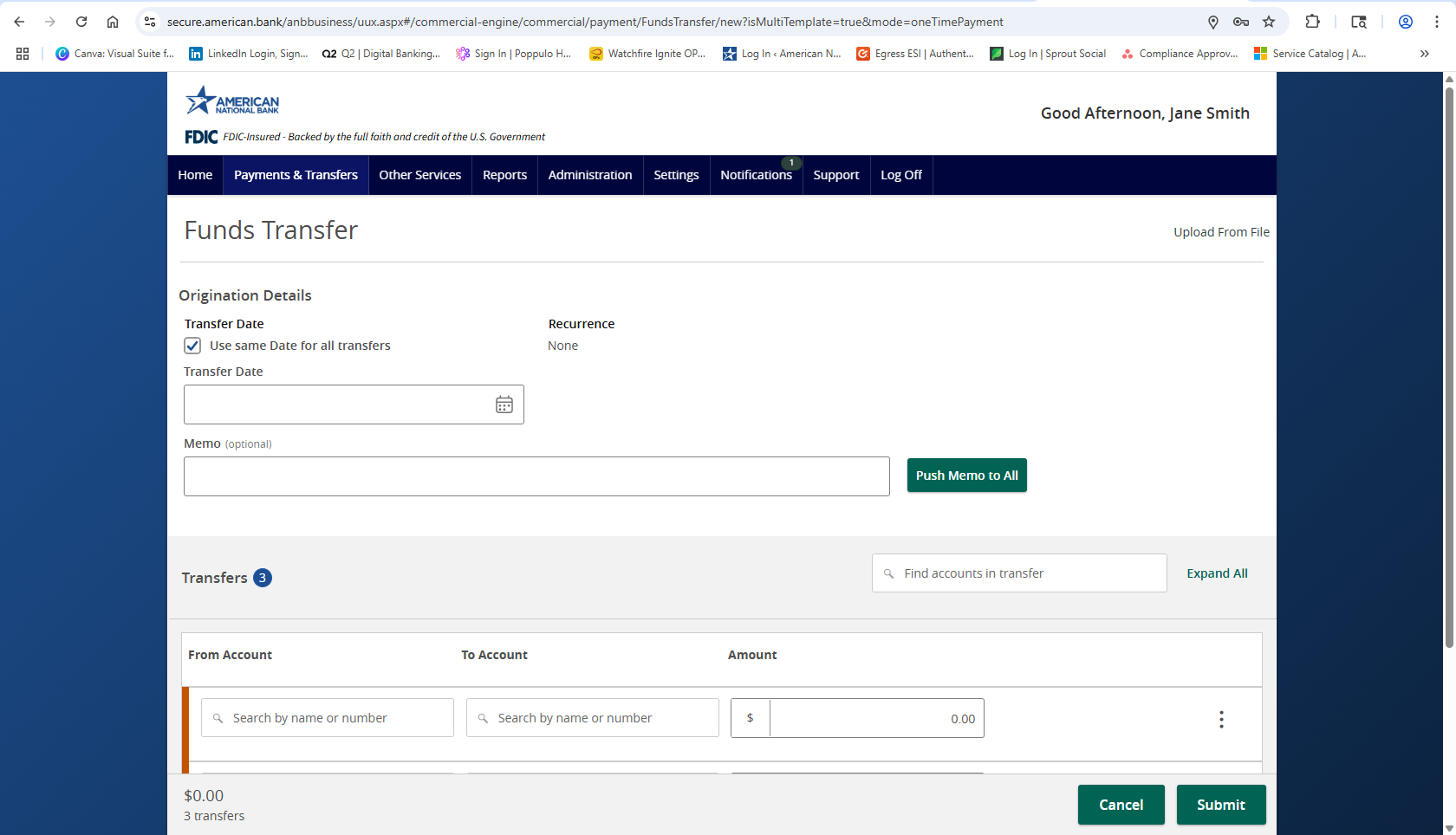Screen dimensions: 1456x835
Task: Click the Upload From File link
Action: coord(1221,231)
